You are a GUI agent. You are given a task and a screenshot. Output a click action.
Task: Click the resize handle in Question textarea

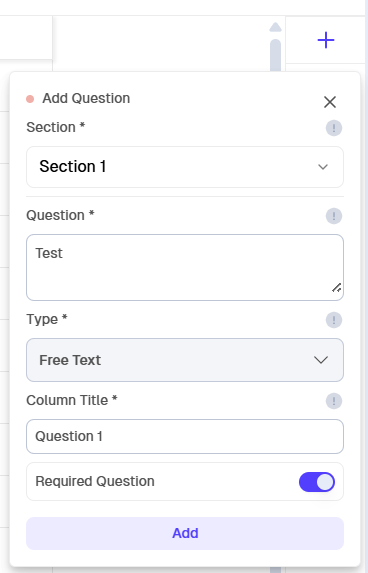tap(337, 288)
